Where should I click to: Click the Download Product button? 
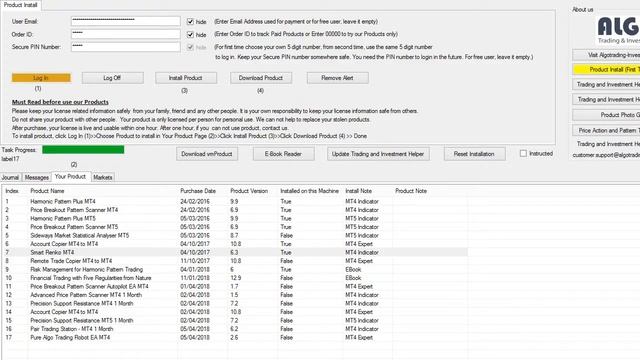pos(261,78)
